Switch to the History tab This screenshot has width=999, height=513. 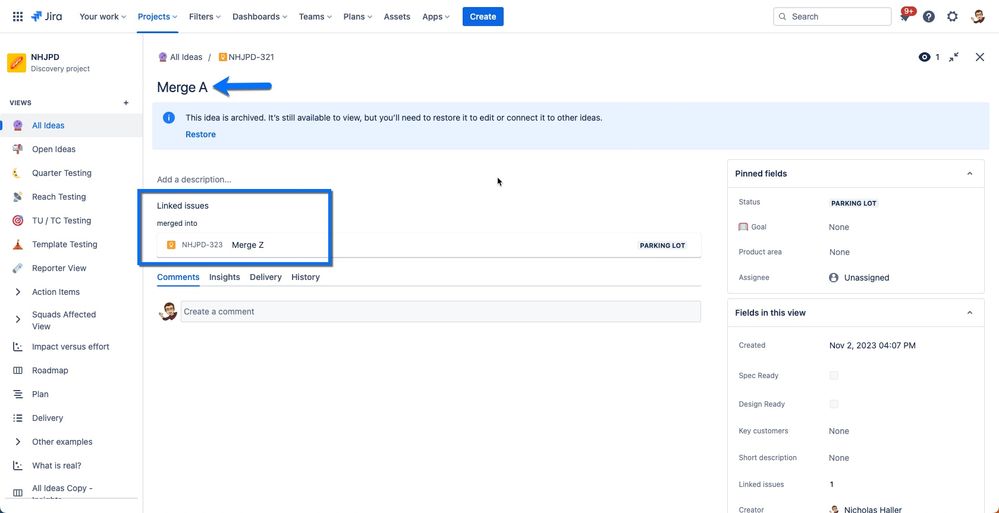(x=305, y=277)
